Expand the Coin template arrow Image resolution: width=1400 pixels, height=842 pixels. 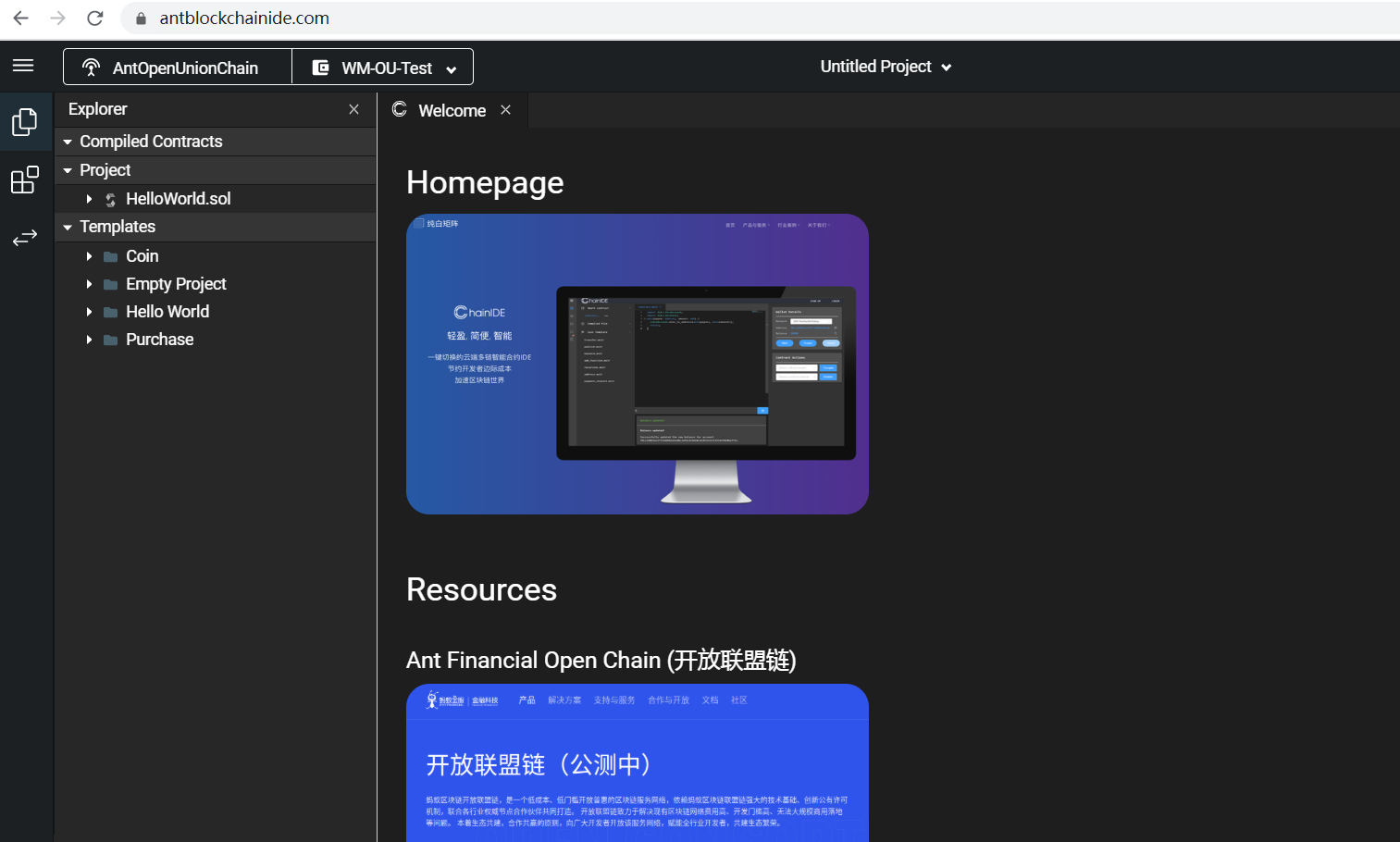89,256
